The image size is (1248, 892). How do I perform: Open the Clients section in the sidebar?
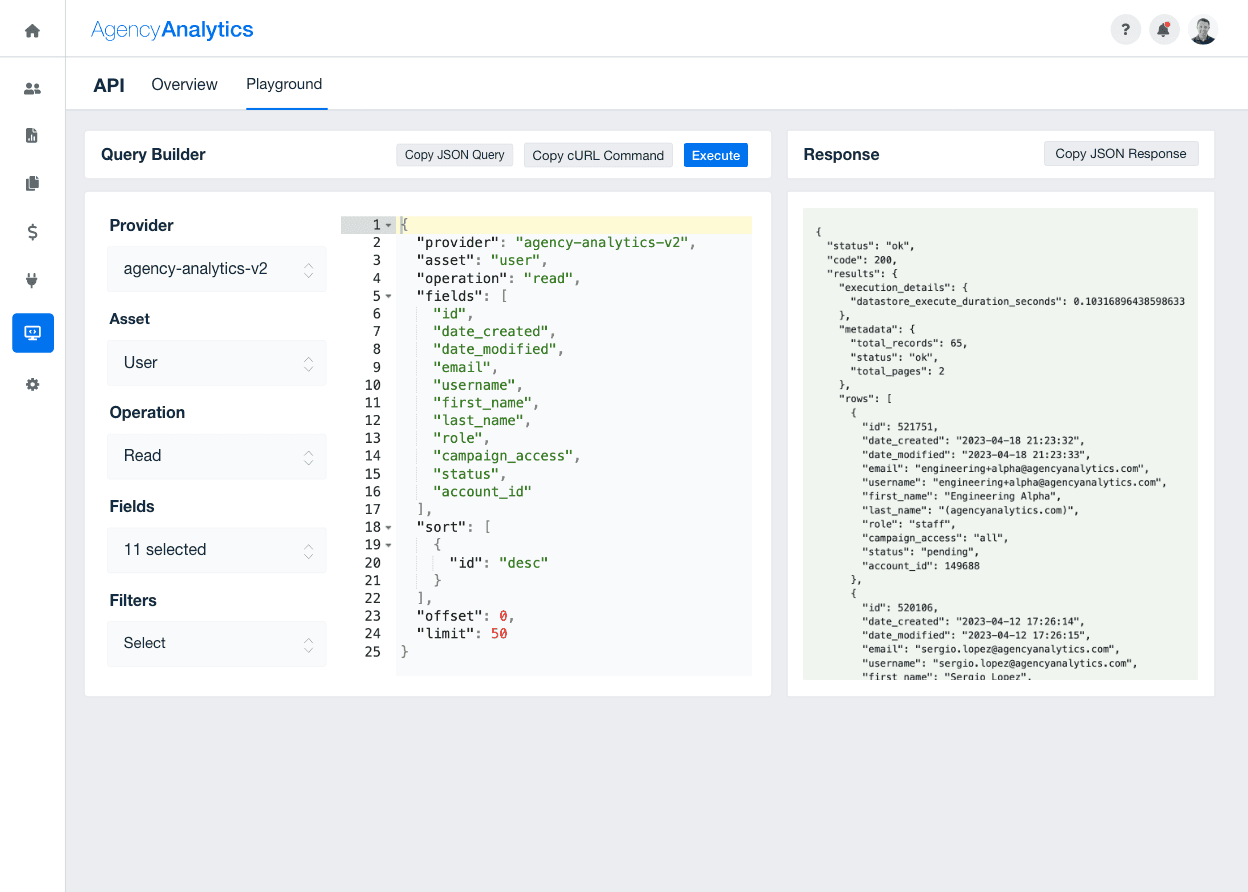32,88
